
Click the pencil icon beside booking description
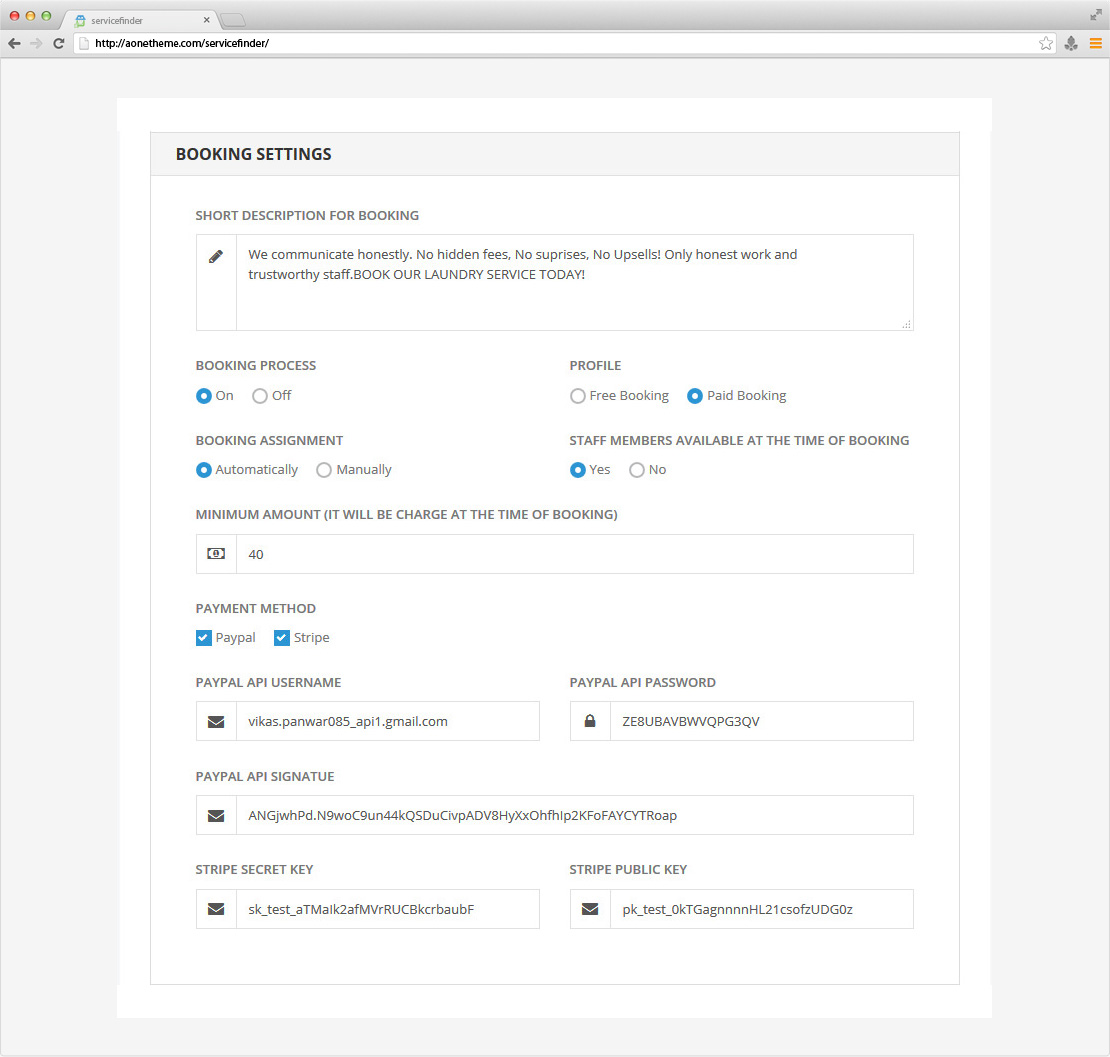tap(216, 257)
